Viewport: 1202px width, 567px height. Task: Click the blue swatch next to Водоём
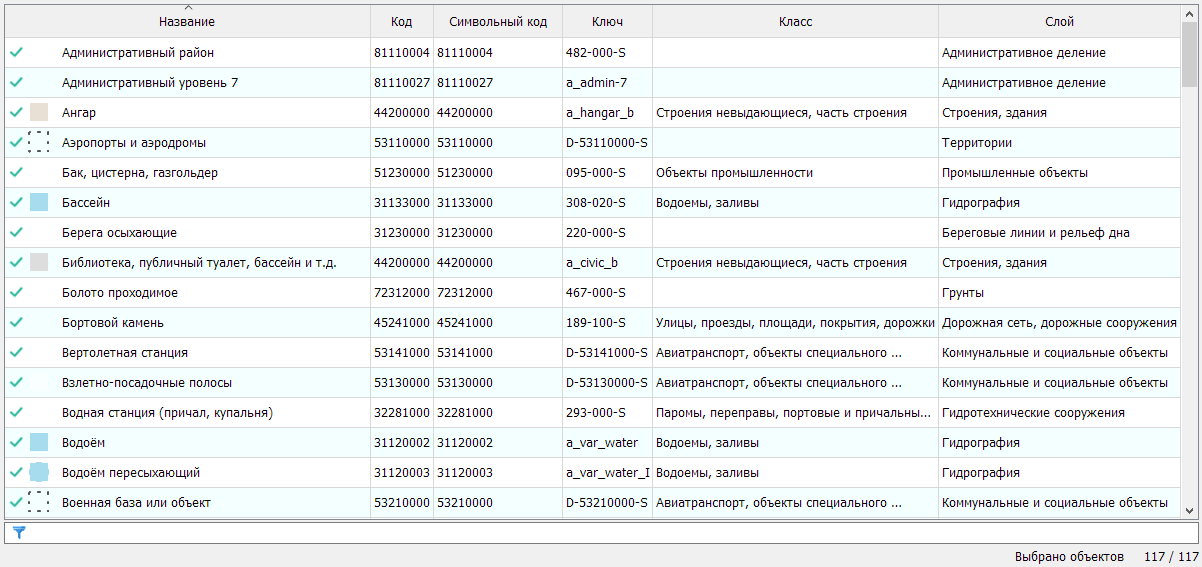point(39,443)
